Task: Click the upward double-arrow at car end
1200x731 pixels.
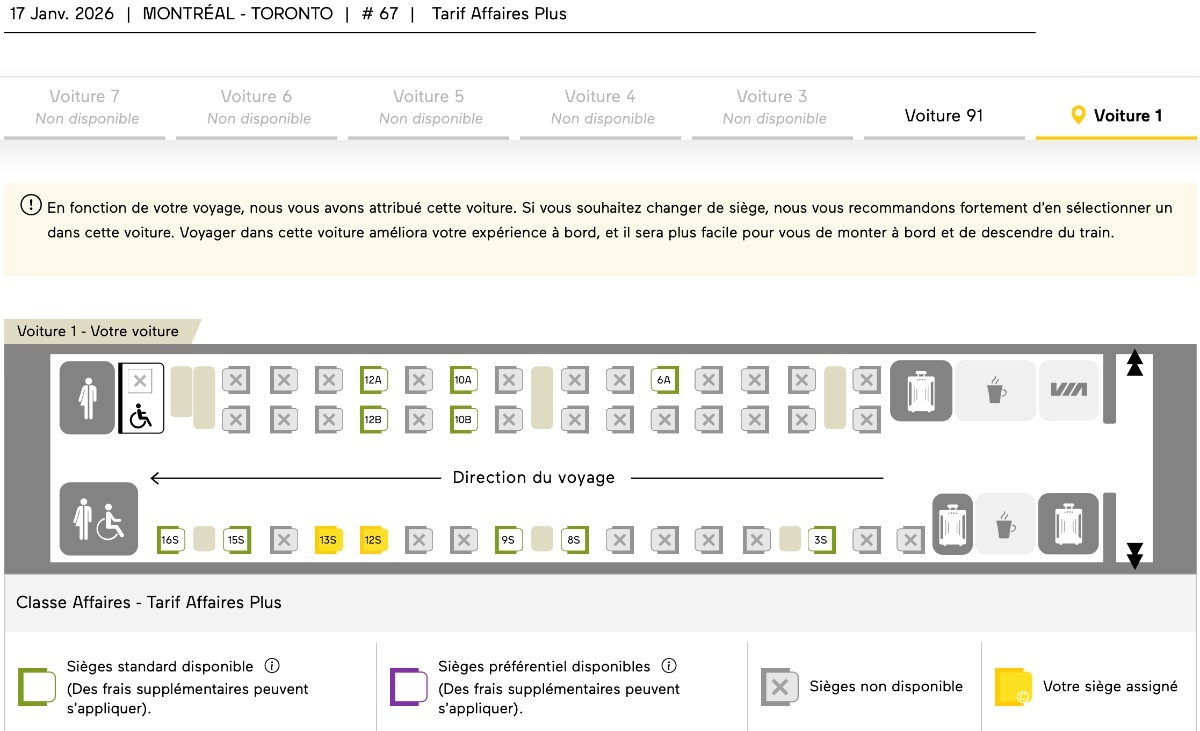Action: pyautogui.click(x=1134, y=363)
